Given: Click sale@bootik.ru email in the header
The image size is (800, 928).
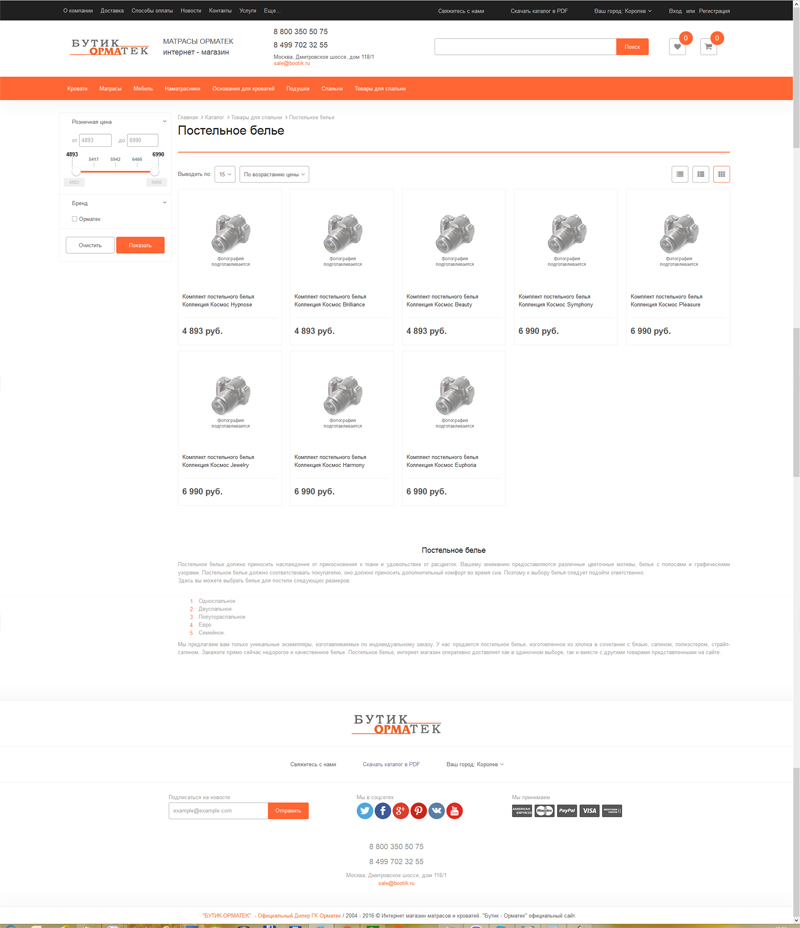Looking at the screenshot, I should point(291,63).
